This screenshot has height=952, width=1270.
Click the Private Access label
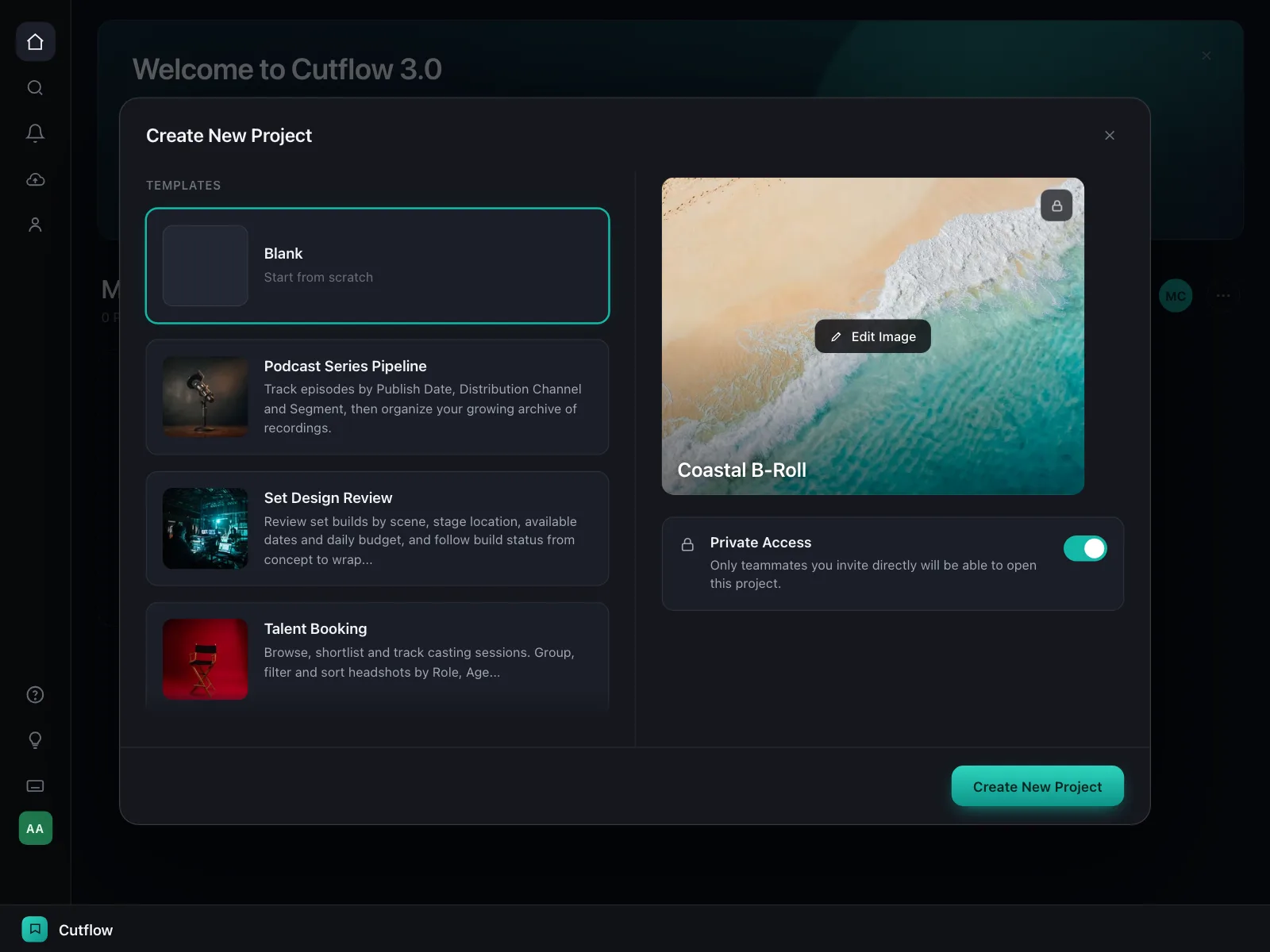click(760, 543)
